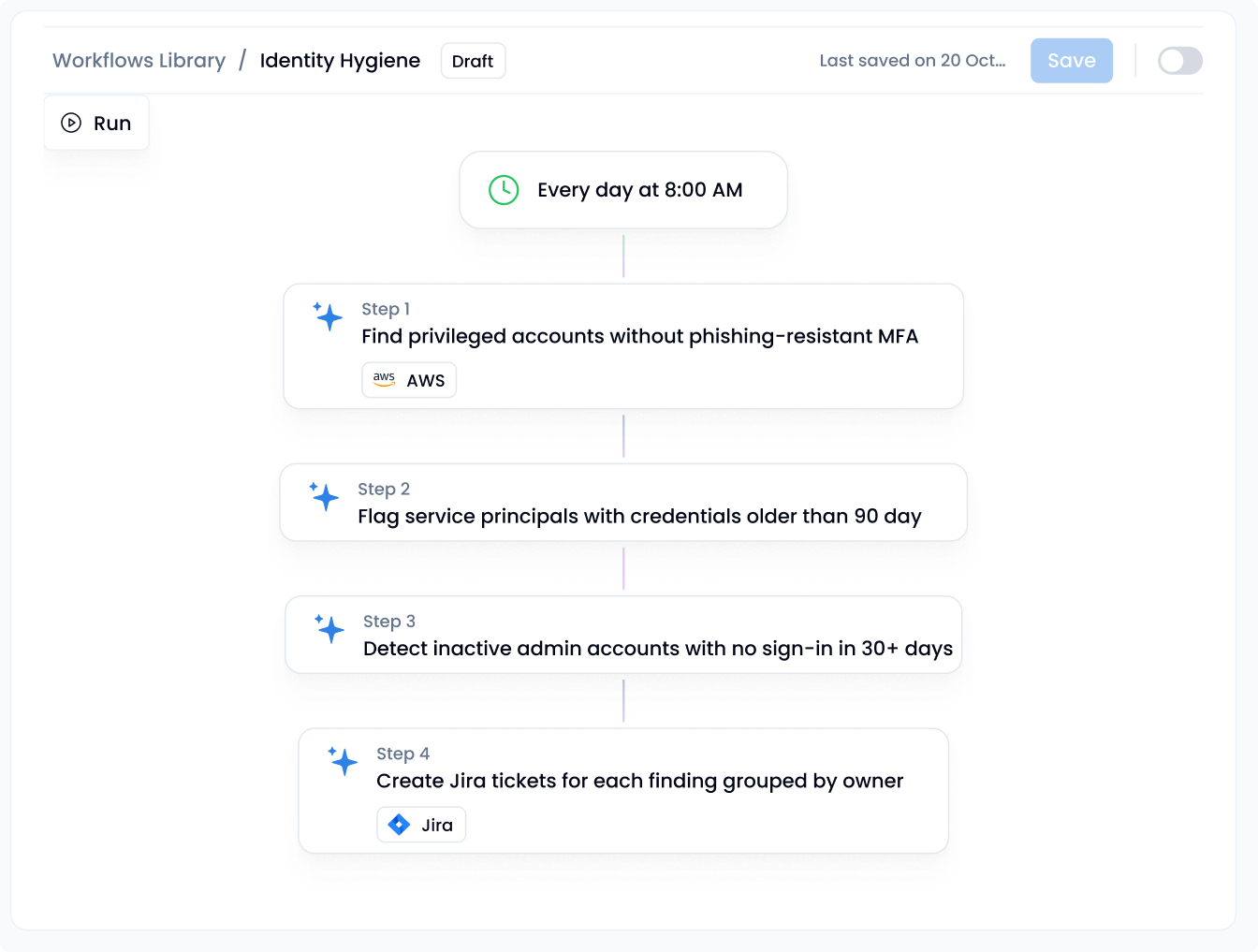Viewport: 1258px width, 952px height.
Task: Click the sparkle icon on Step 1
Action: coord(329,316)
